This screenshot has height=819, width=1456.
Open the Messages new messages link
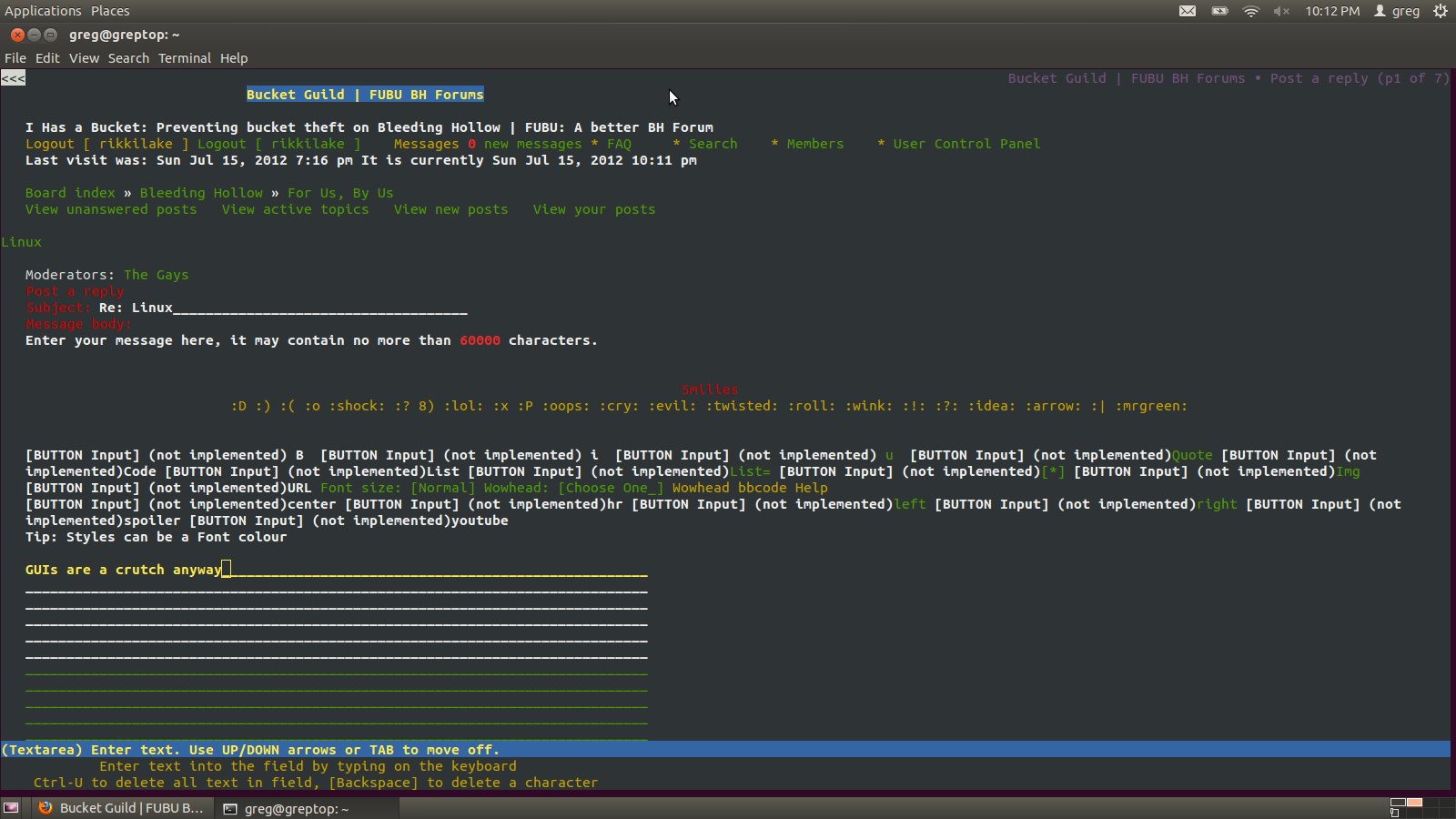[x=488, y=144]
